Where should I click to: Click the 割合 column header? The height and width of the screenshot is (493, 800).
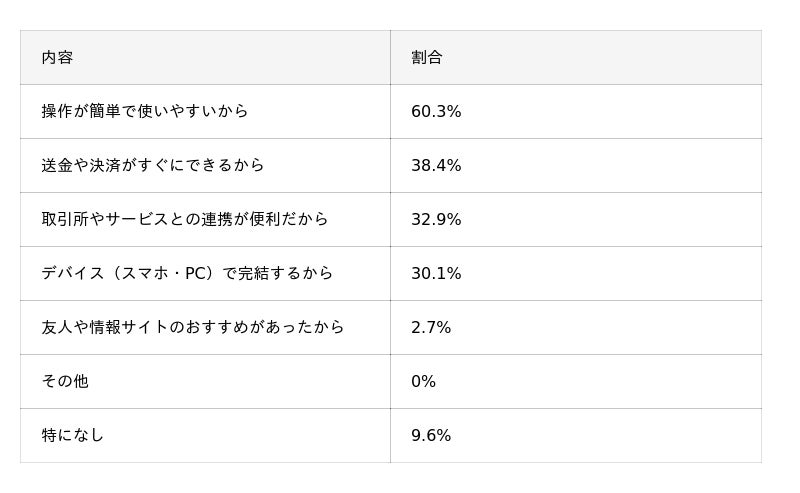427,58
